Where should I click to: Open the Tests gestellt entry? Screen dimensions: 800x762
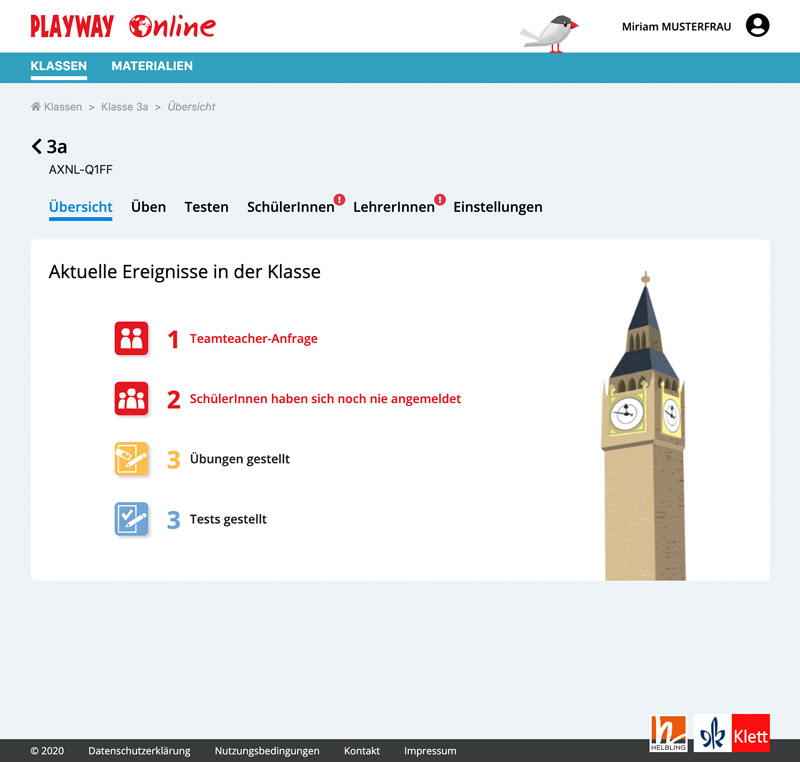pos(228,519)
